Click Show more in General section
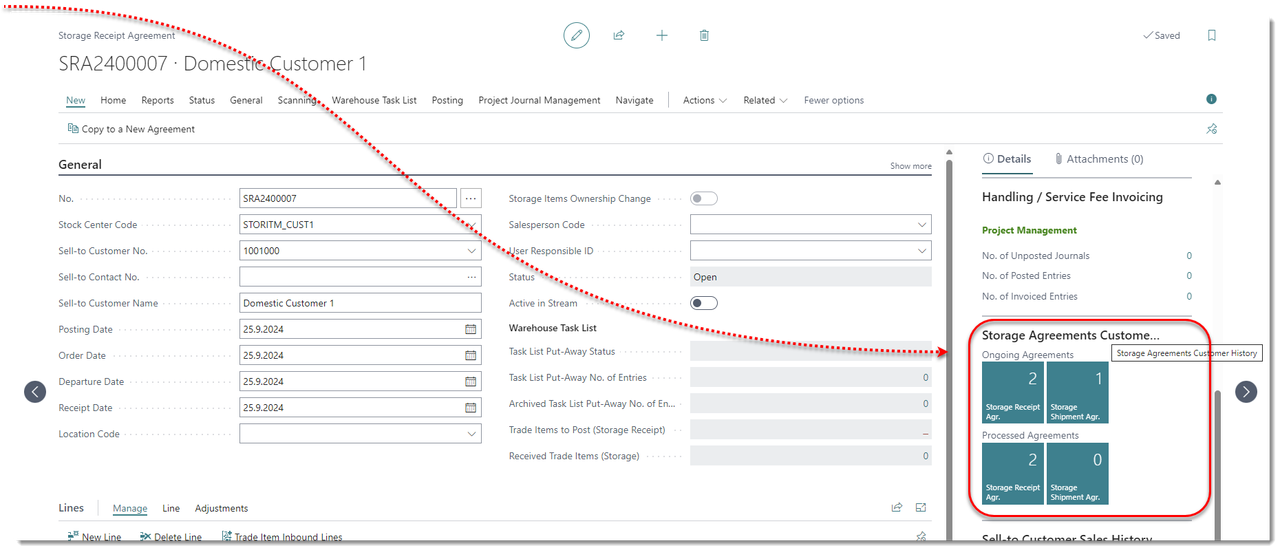 pos(910,166)
